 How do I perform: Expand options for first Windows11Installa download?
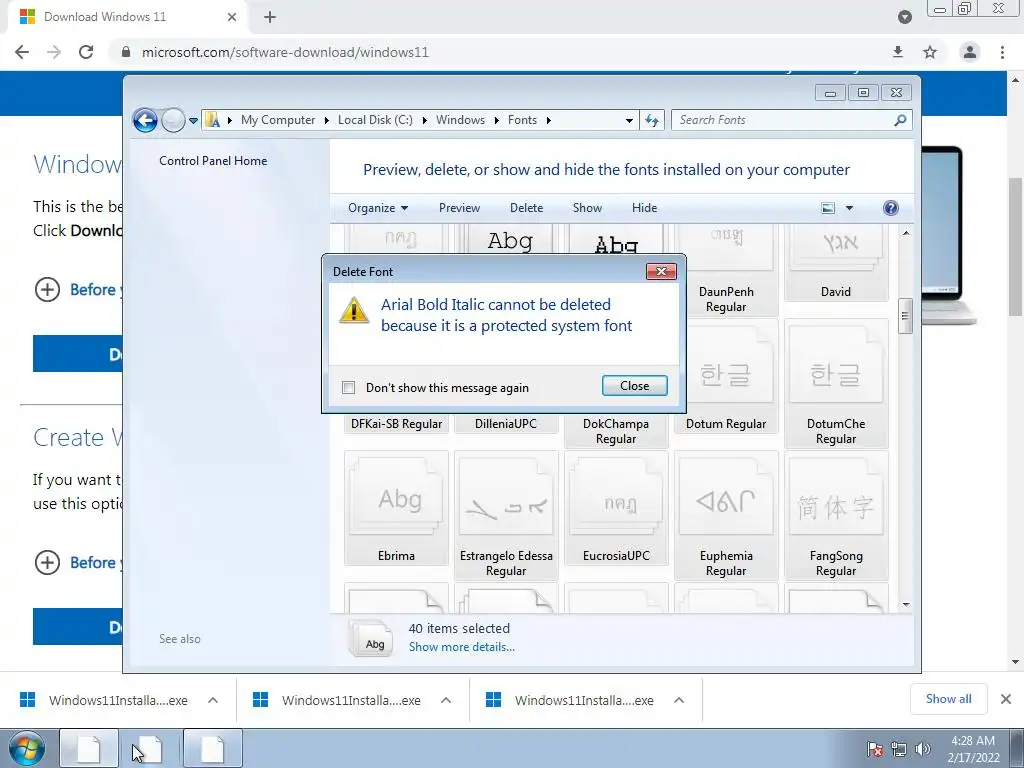pos(213,701)
